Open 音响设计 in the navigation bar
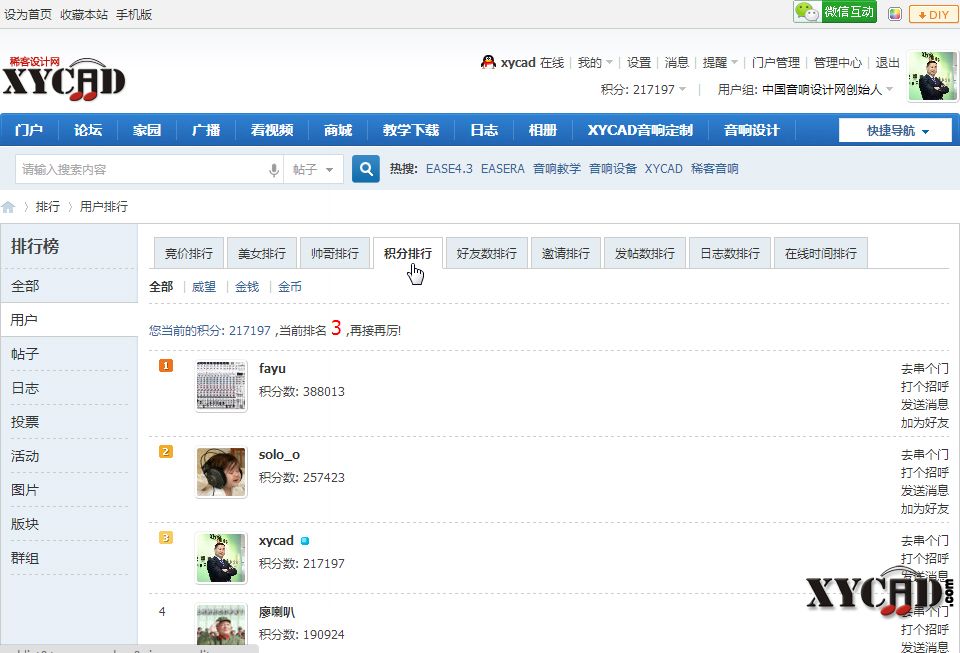The image size is (960, 653). pyautogui.click(x=751, y=130)
